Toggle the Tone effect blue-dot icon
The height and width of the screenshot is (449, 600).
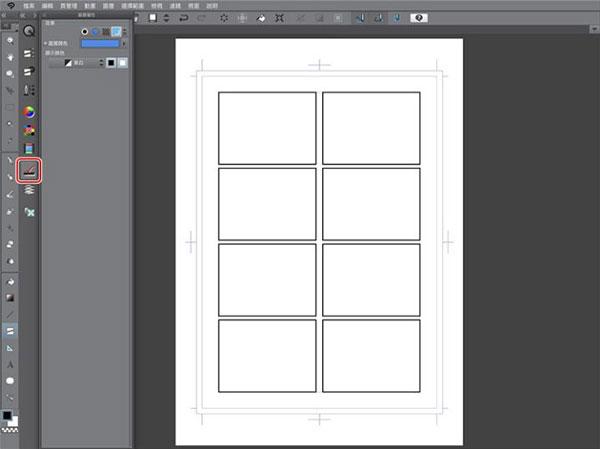95,32
